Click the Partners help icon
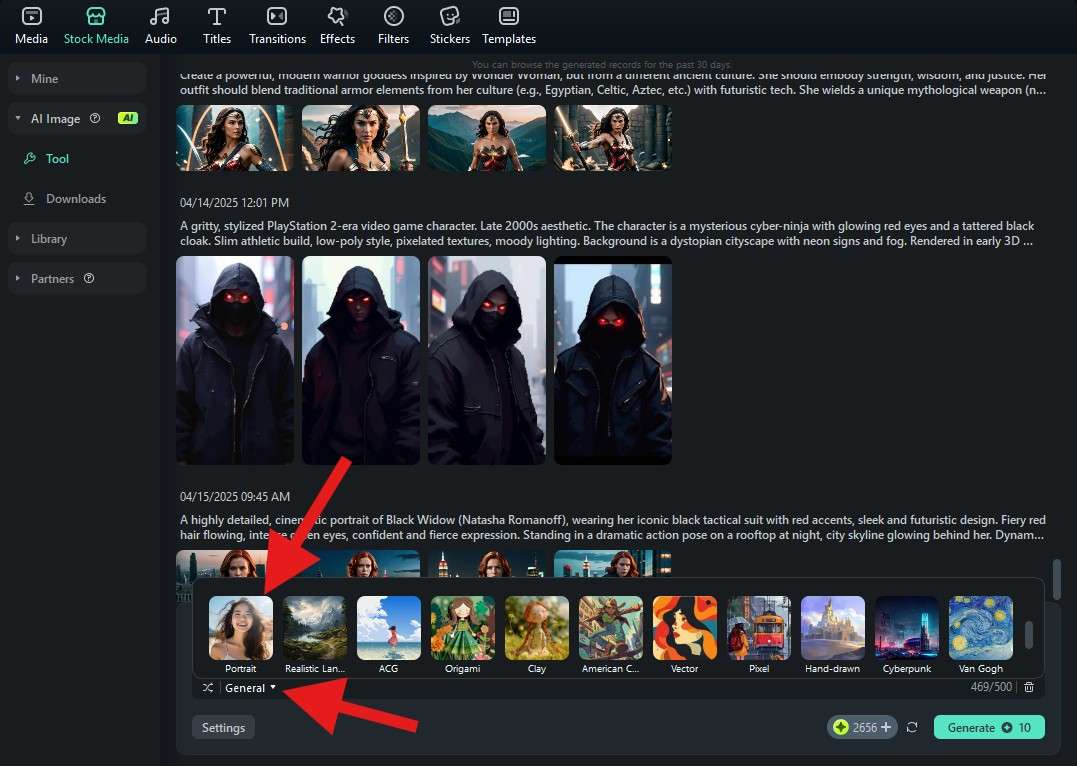The image size is (1077, 766). 89,278
